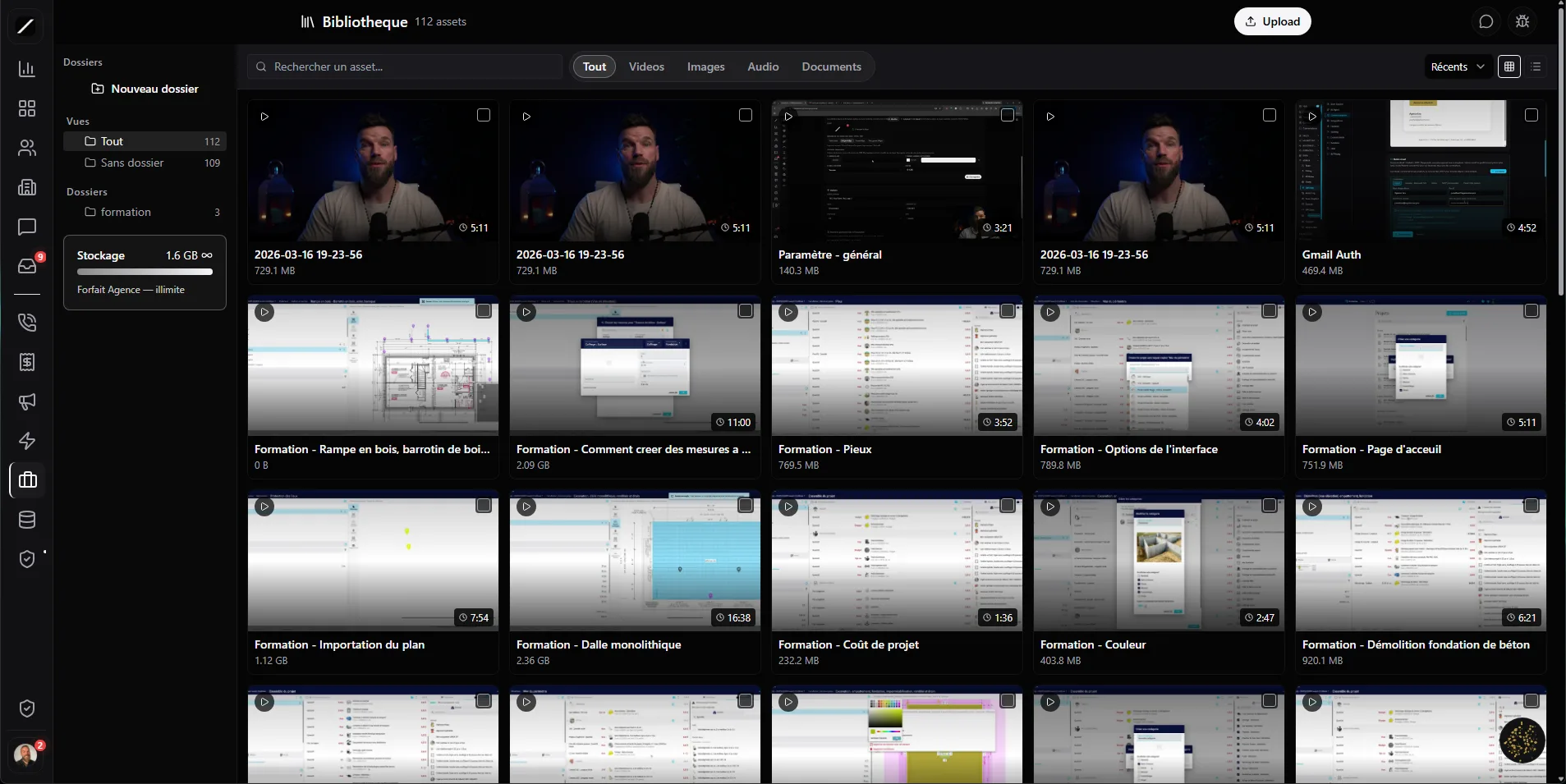
Task: Click the bug report icon in header
Action: 1522,21
